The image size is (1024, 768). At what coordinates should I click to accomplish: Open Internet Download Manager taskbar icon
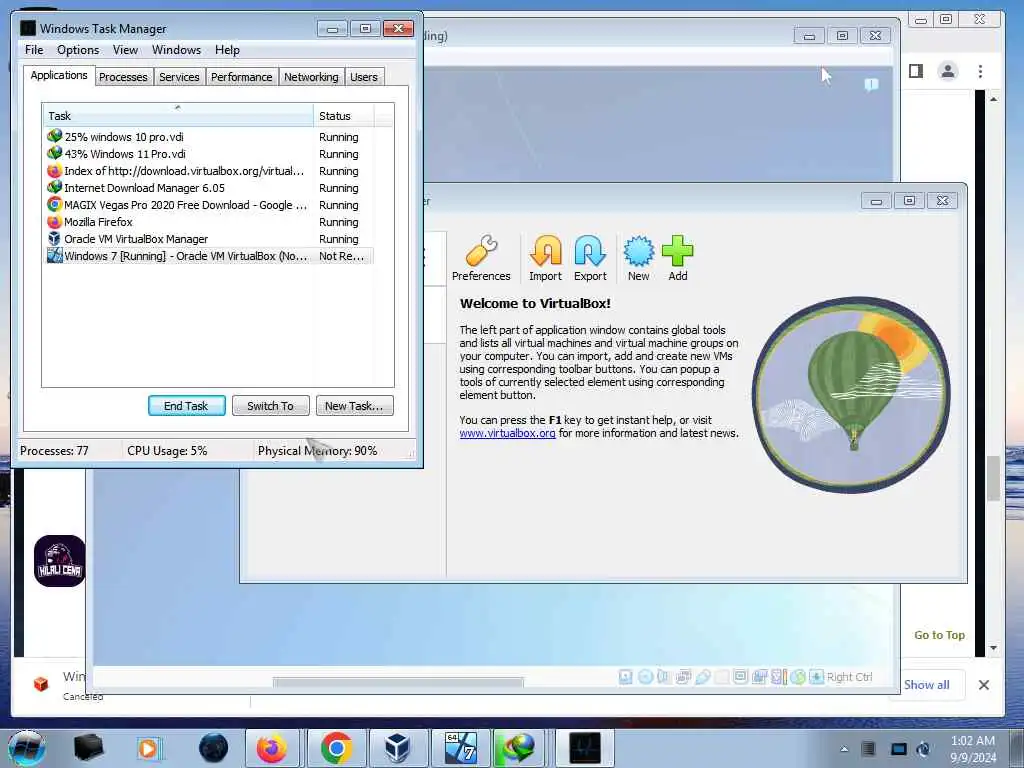pyautogui.click(x=518, y=748)
